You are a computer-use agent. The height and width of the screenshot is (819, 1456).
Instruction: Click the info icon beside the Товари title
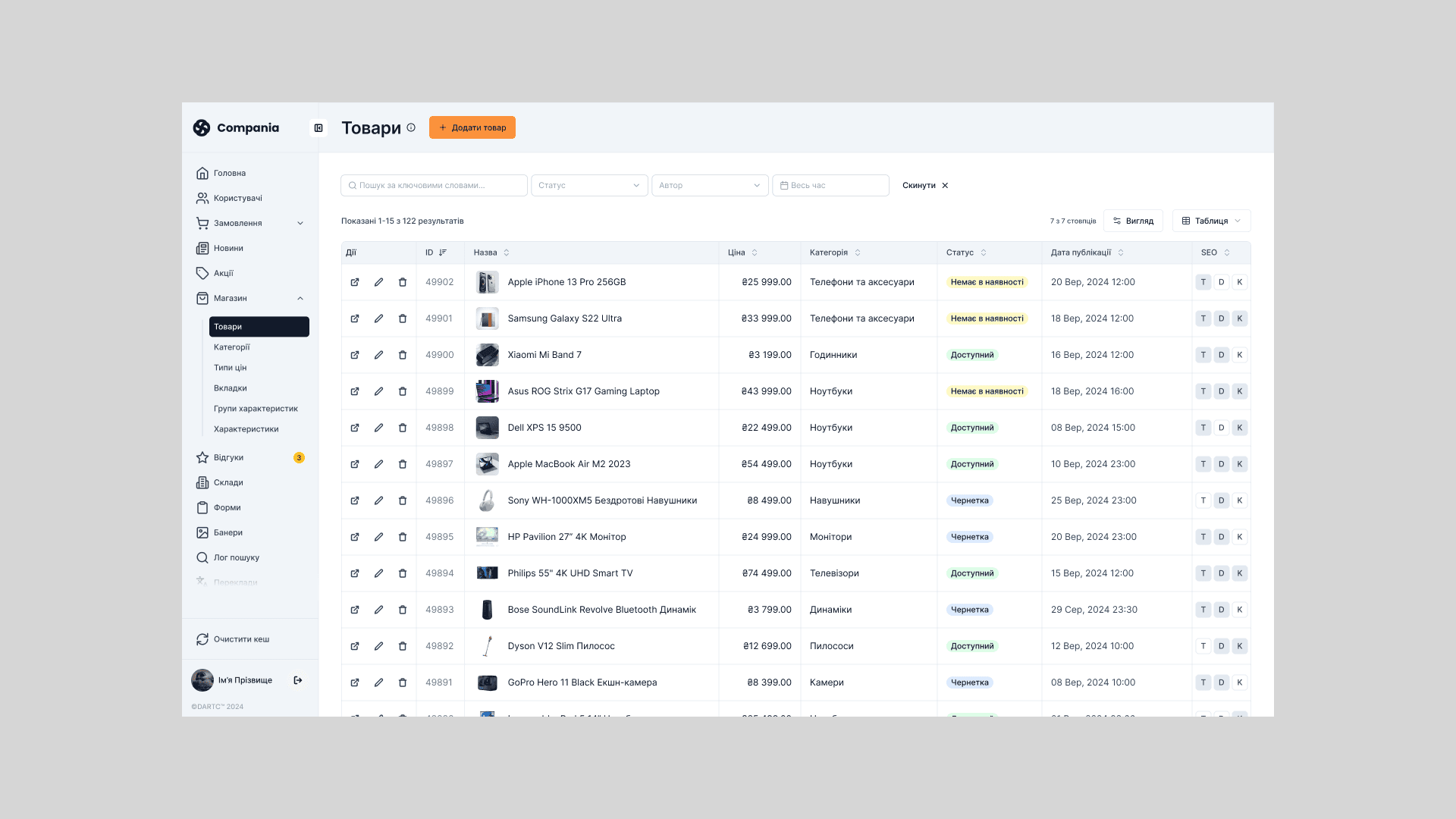click(411, 127)
